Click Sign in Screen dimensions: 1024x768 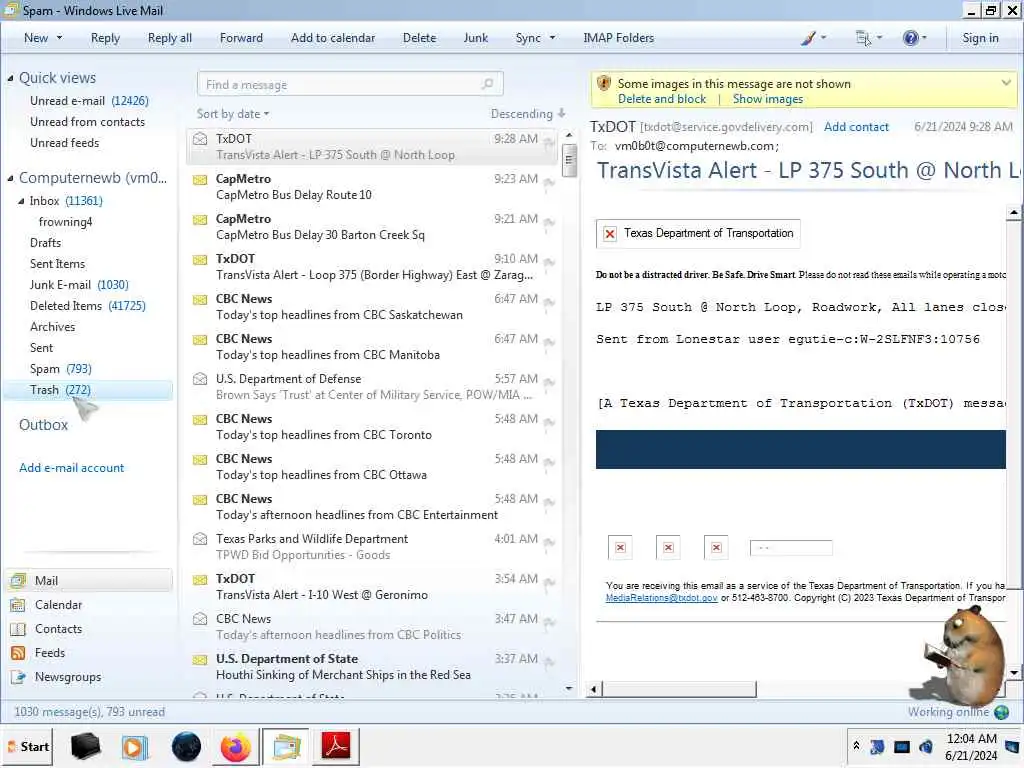980,38
